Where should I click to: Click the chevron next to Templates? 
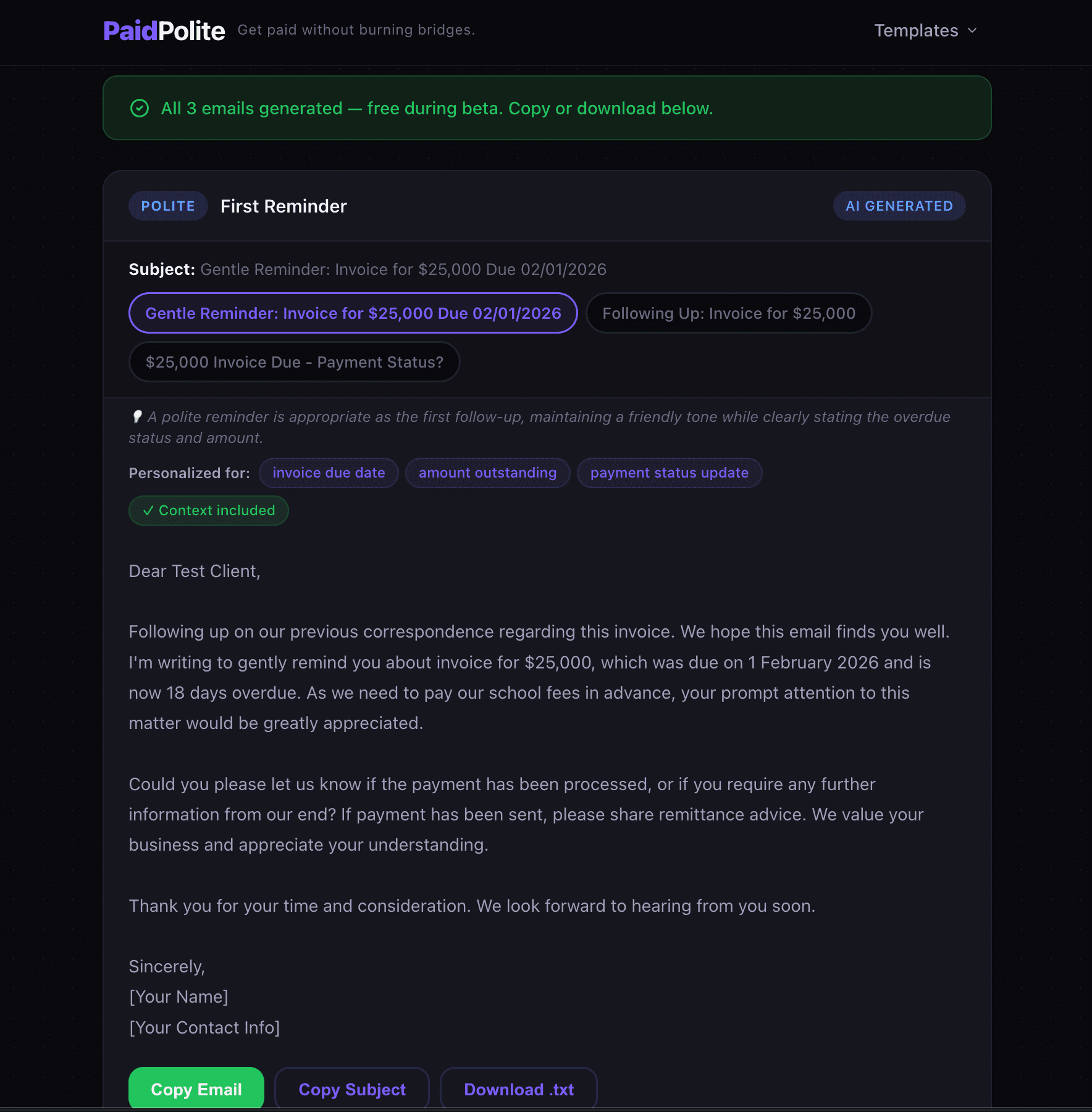972,30
